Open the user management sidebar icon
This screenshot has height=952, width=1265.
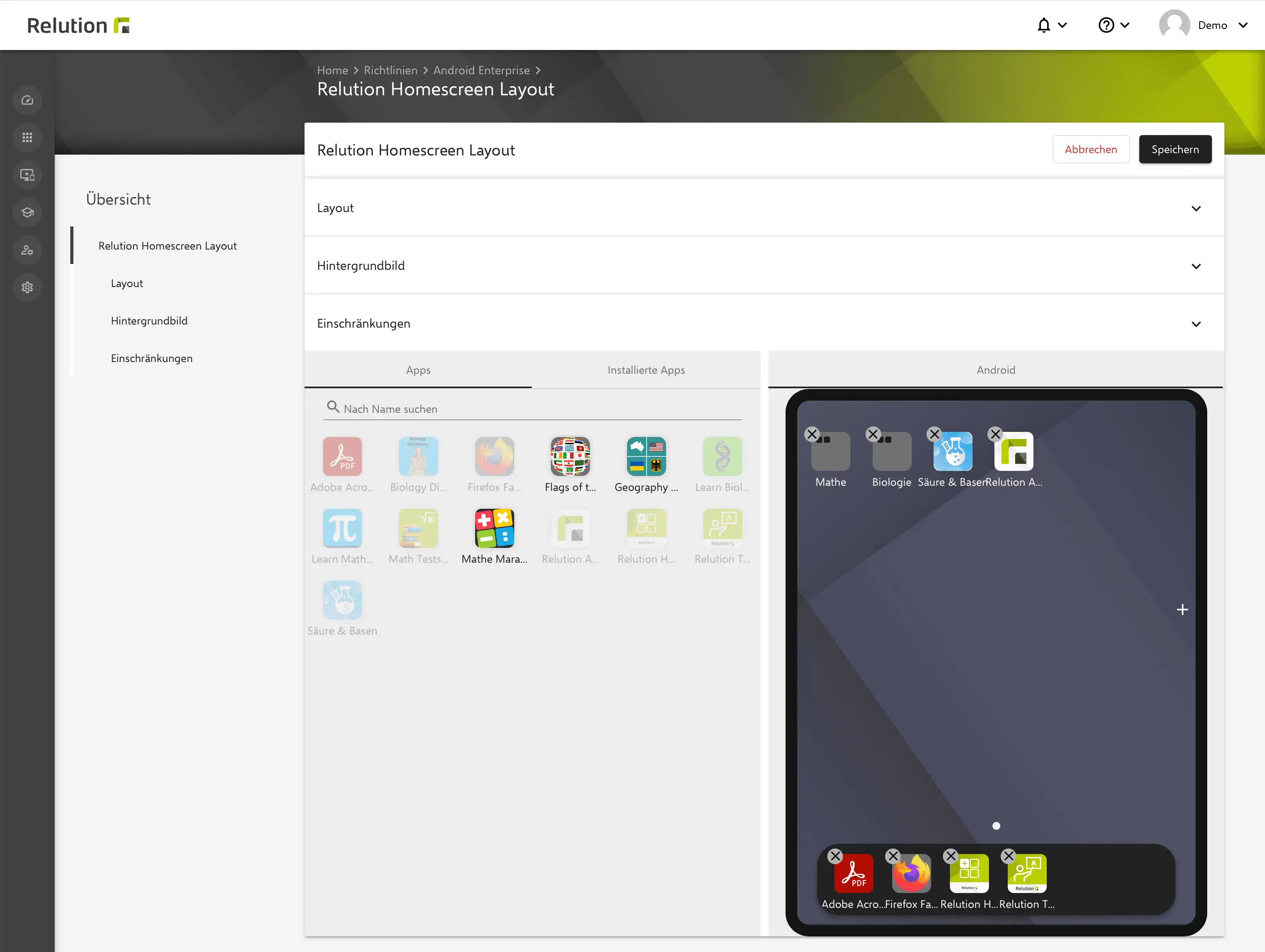click(27, 250)
